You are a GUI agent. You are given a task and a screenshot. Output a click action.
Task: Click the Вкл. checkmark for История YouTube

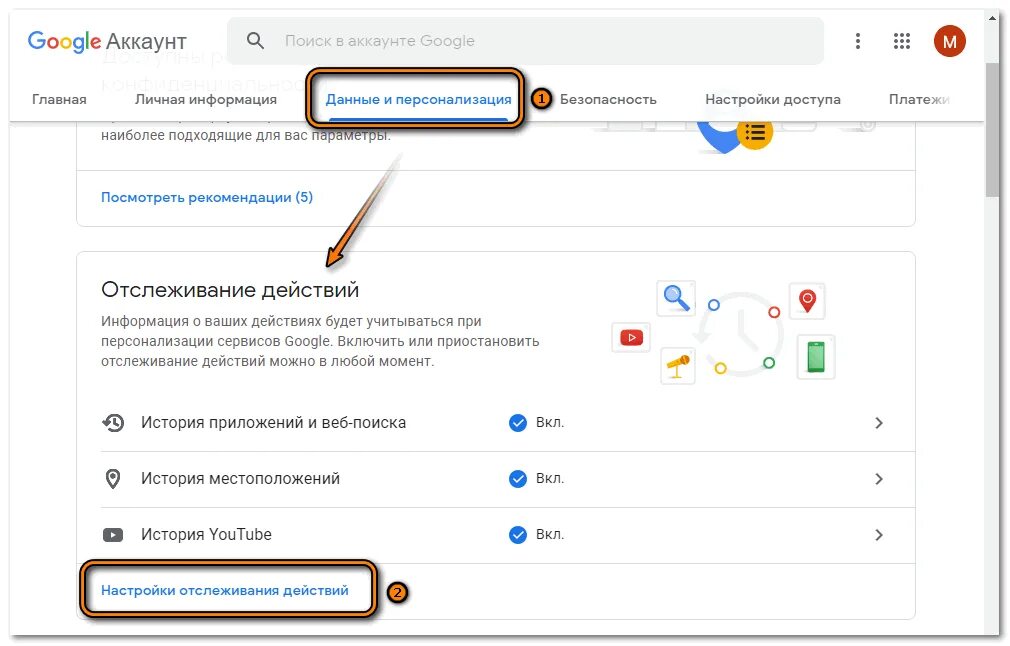click(518, 535)
